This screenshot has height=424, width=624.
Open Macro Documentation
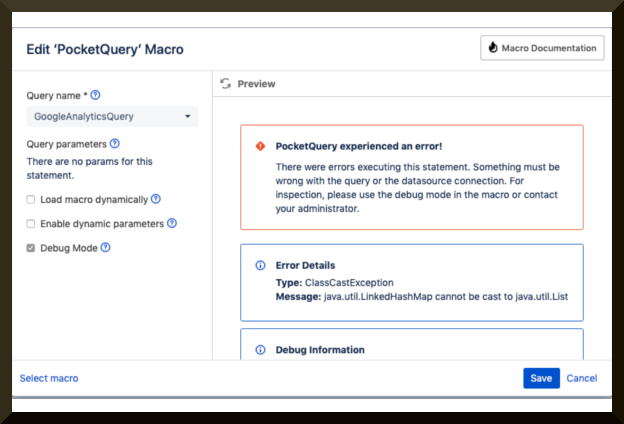tap(542, 48)
